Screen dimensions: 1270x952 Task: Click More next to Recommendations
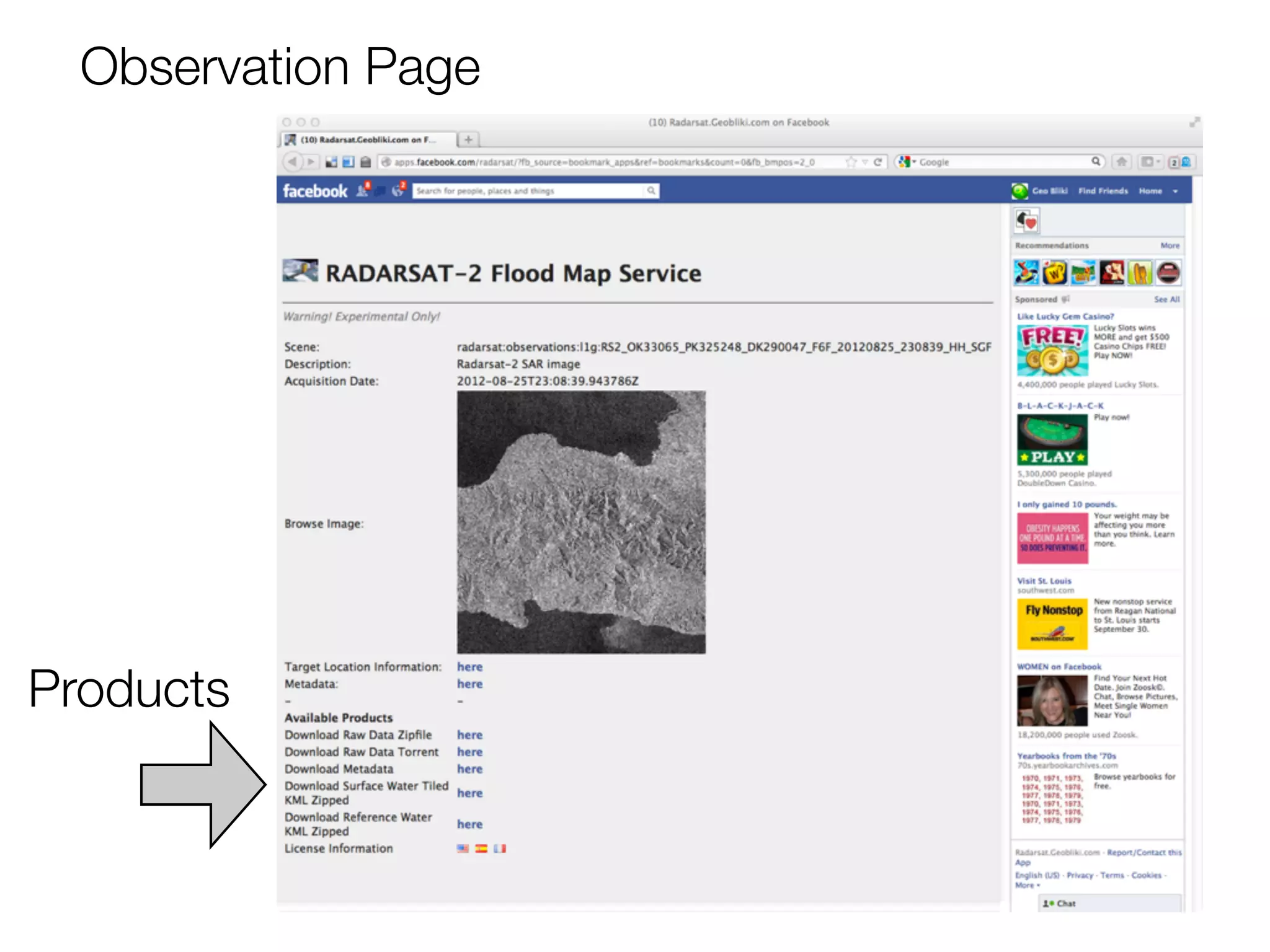[1170, 245]
